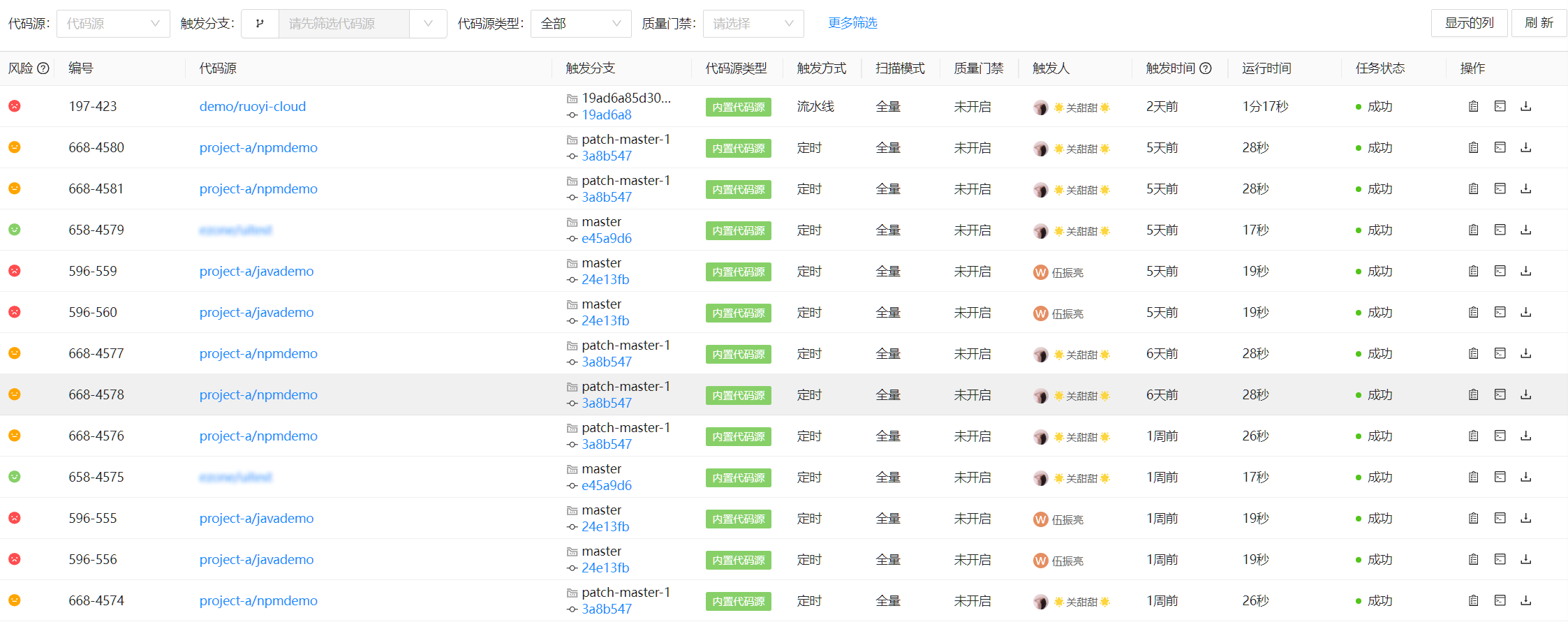
Task: Open commit 19ad6a8 link
Action: click(x=607, y=115)
